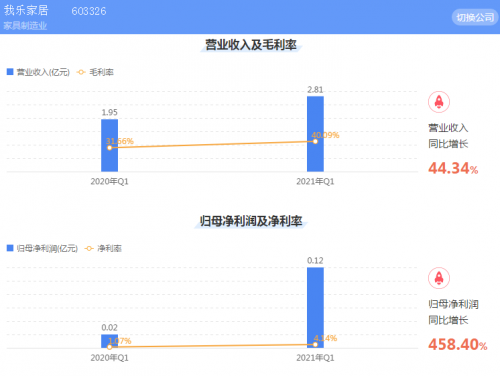Select the 44.34% growth figure
The width and height of the screenshot is (500, 376).
pos(453,168)
